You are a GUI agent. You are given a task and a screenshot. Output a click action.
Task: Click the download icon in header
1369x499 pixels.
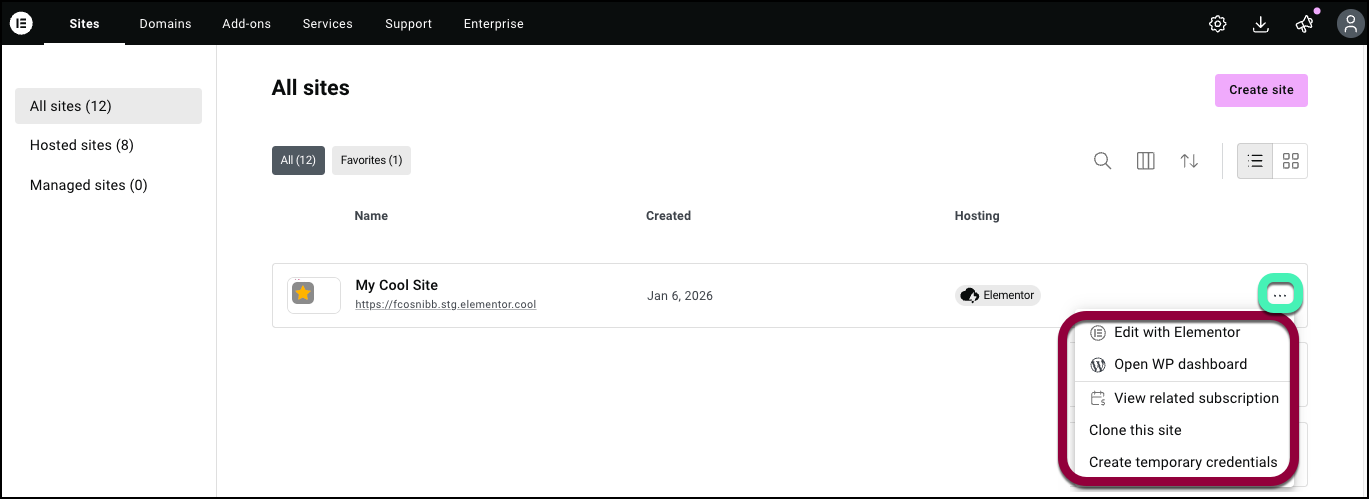tap(1260, 24)
